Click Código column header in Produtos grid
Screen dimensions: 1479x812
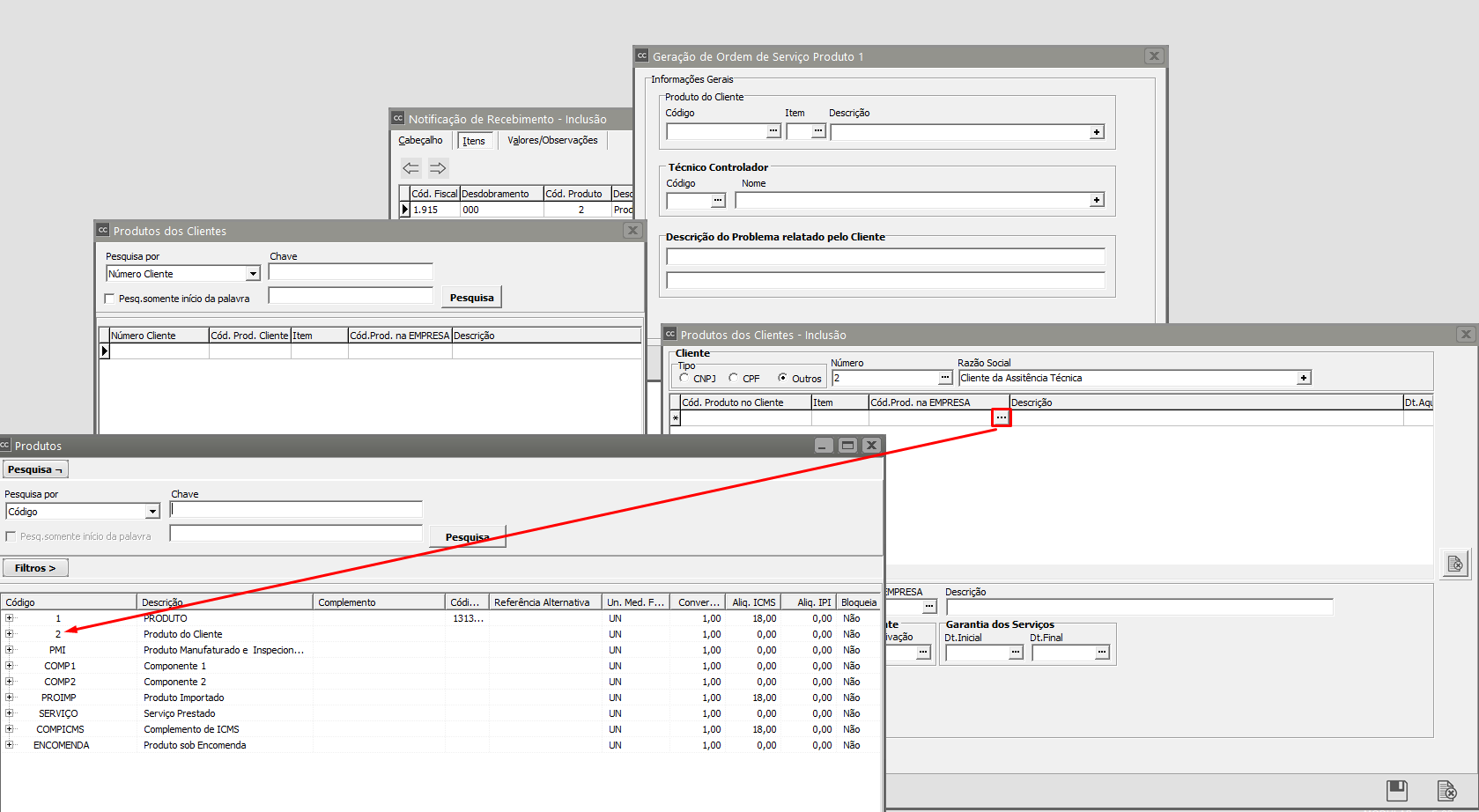click(69, 602)
